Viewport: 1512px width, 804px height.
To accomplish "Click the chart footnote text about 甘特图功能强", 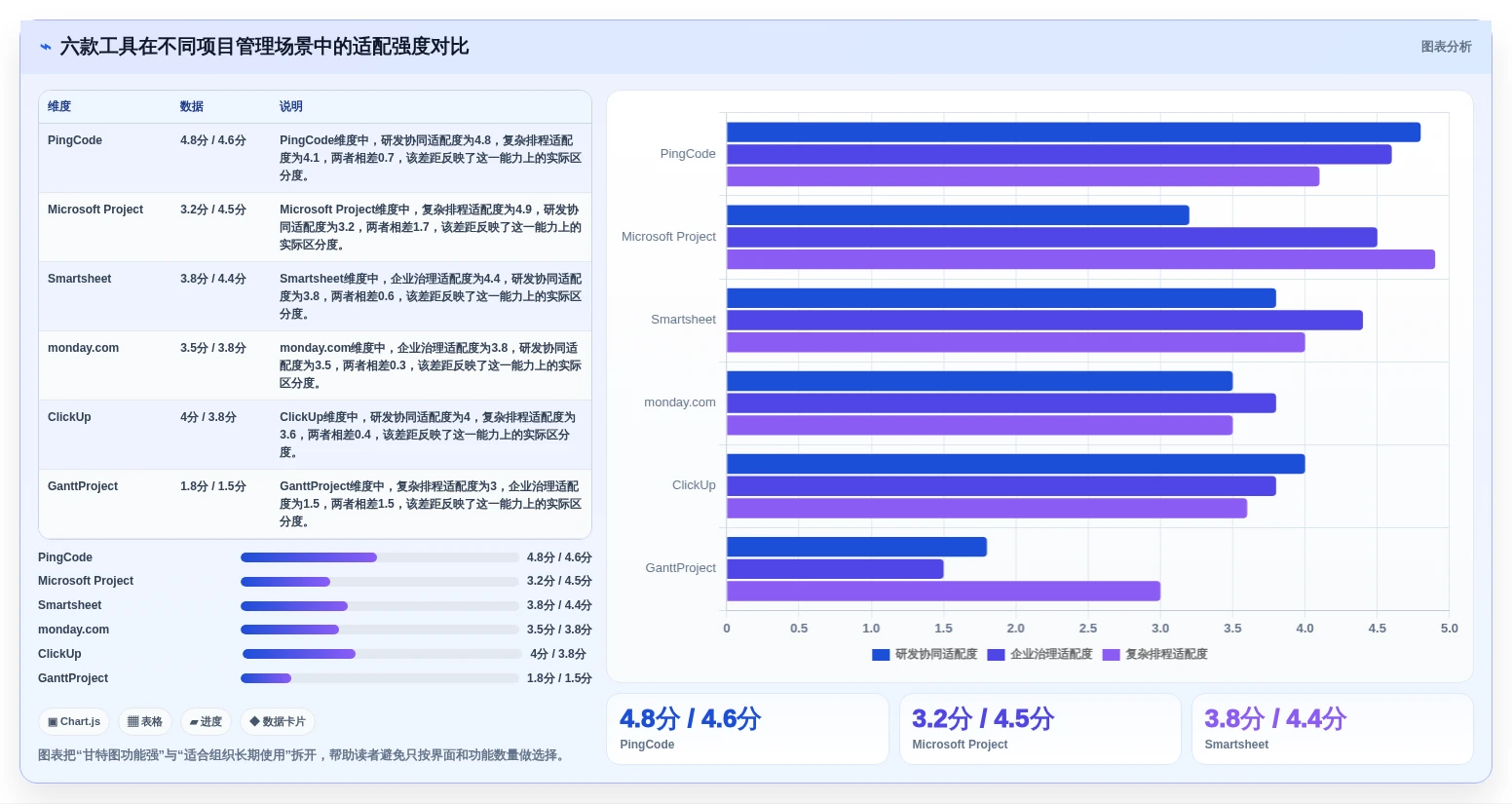I will [303, 755].
